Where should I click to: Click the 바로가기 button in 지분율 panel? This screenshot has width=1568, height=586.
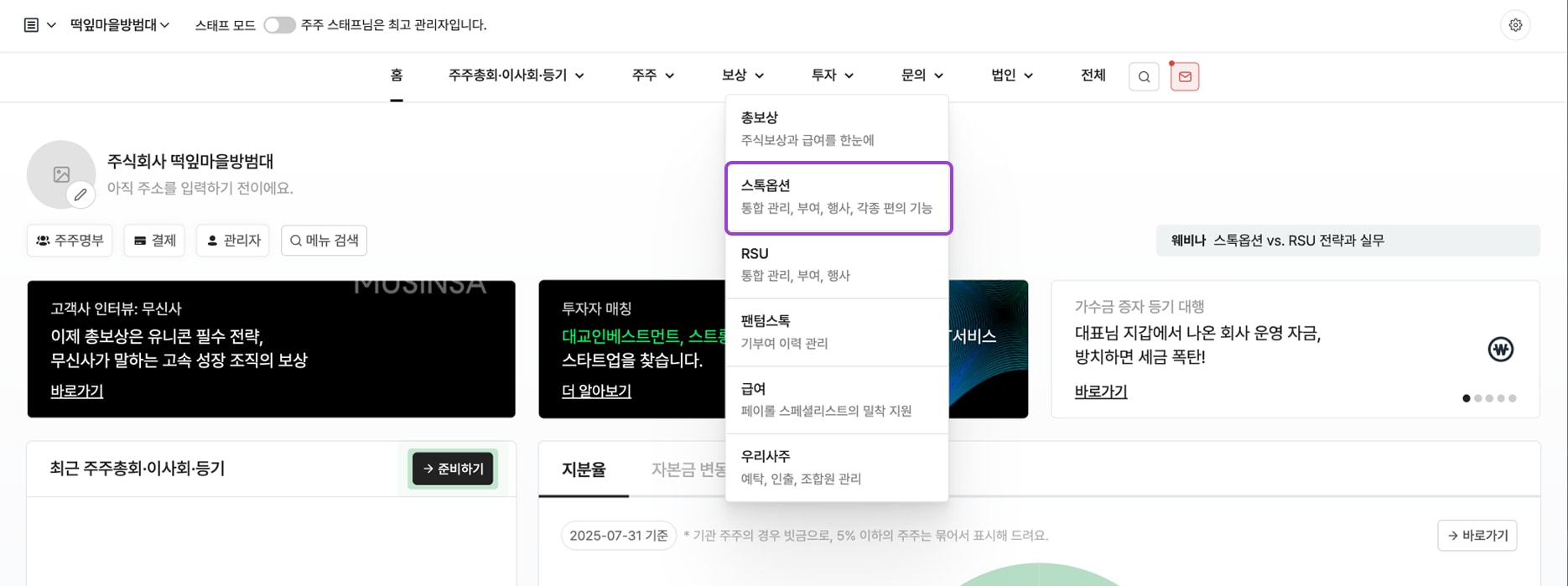1477,536
